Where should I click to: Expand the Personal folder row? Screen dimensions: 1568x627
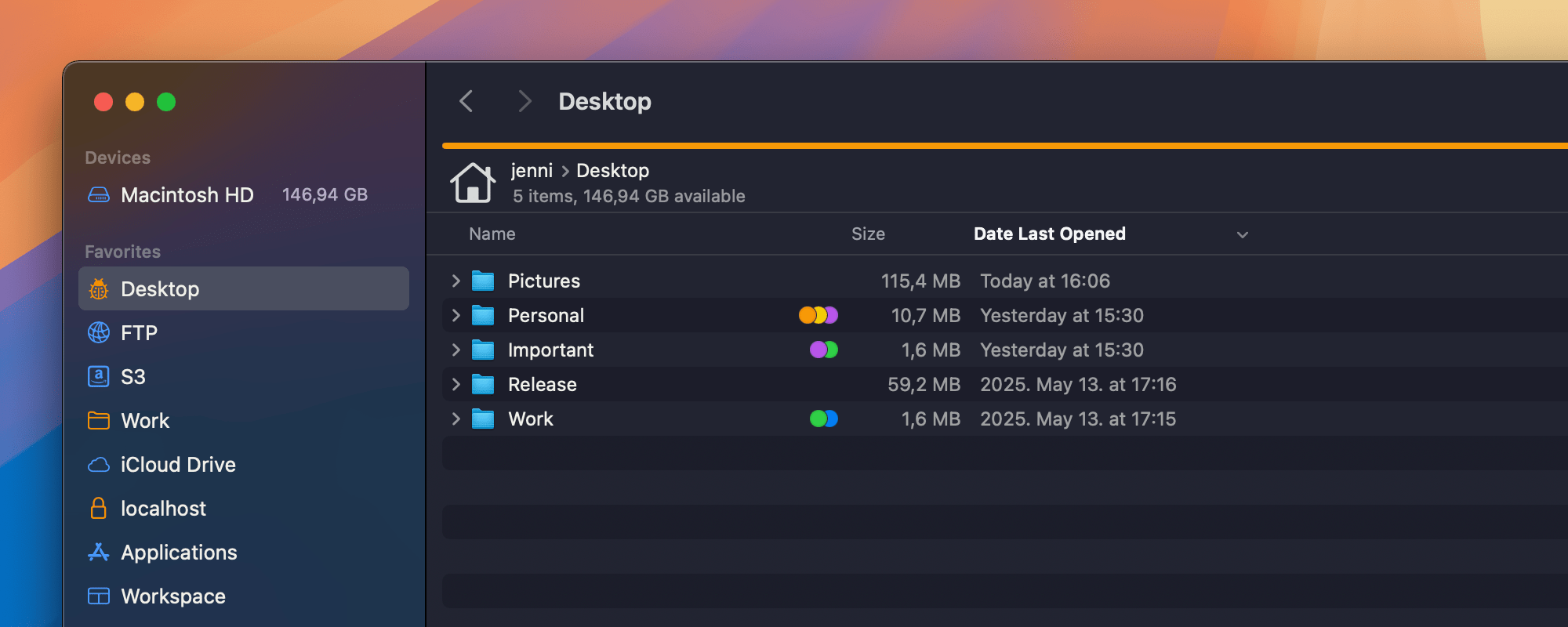456,315
